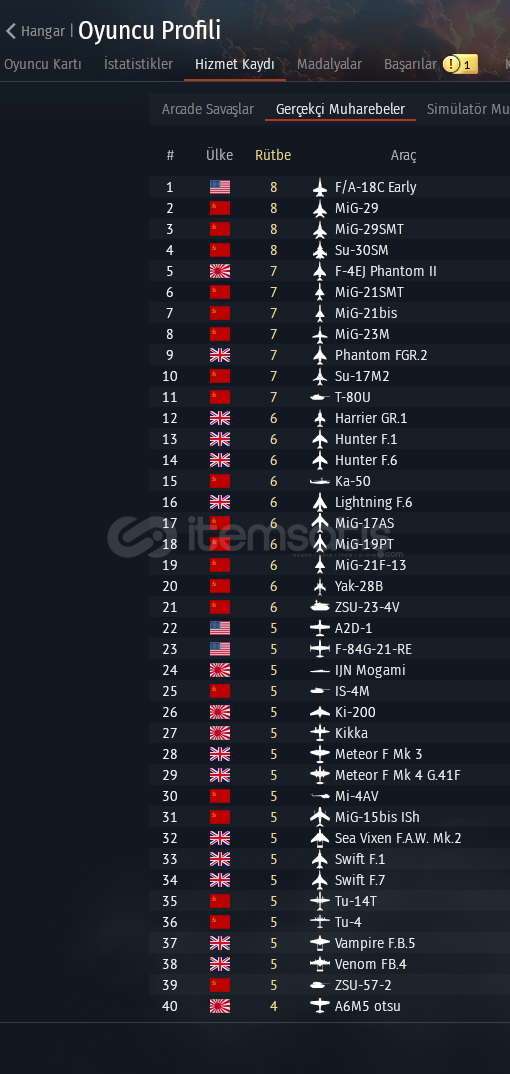Select the Arcade Savaşlar sub-tab
The image size is (510, 1074).
tap(207, 110)
